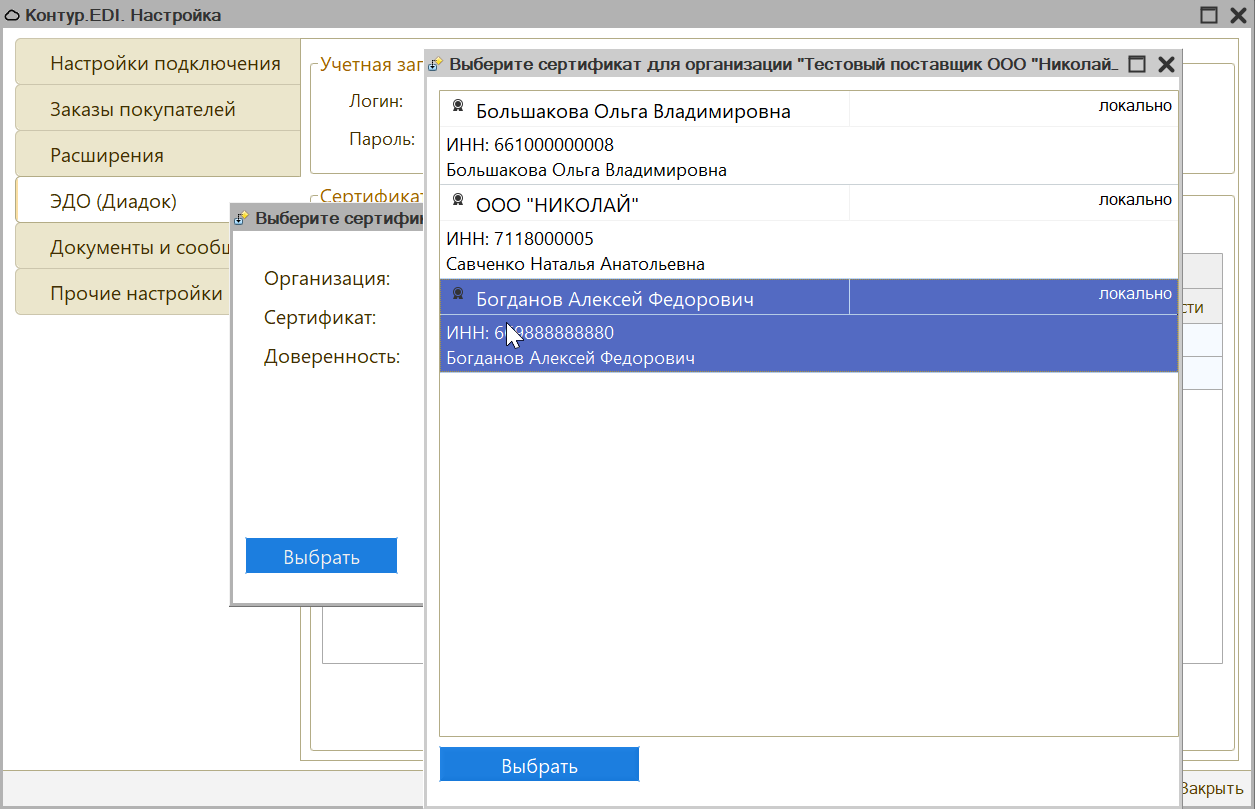Close the certificate selection dialog

pyautogui.click(x=1166, y=64)
